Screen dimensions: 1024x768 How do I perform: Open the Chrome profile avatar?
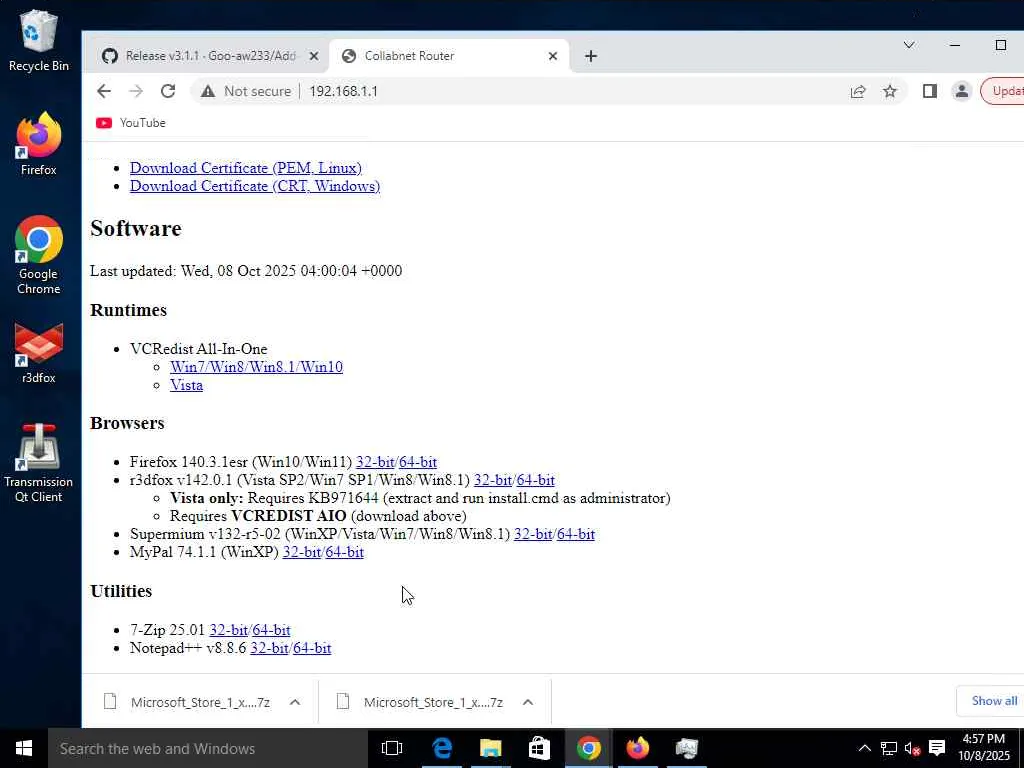click(961, 91)
